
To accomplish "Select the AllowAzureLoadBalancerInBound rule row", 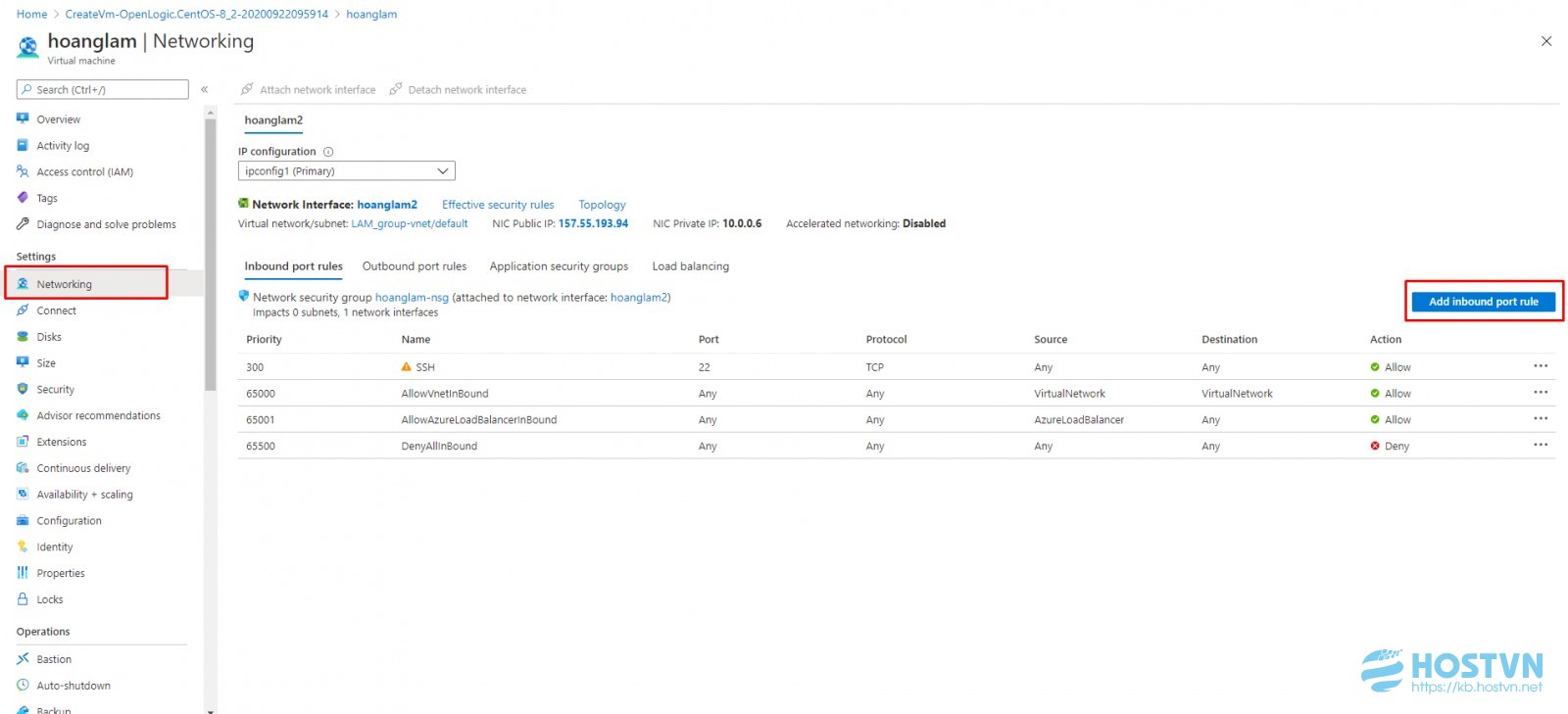I will [x=896, y=420].
